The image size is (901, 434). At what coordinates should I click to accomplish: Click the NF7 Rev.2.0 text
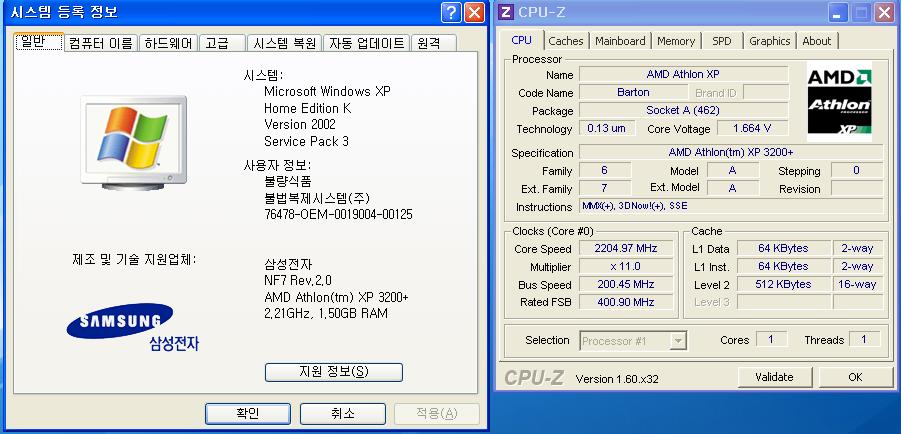[x=298, y=281]
